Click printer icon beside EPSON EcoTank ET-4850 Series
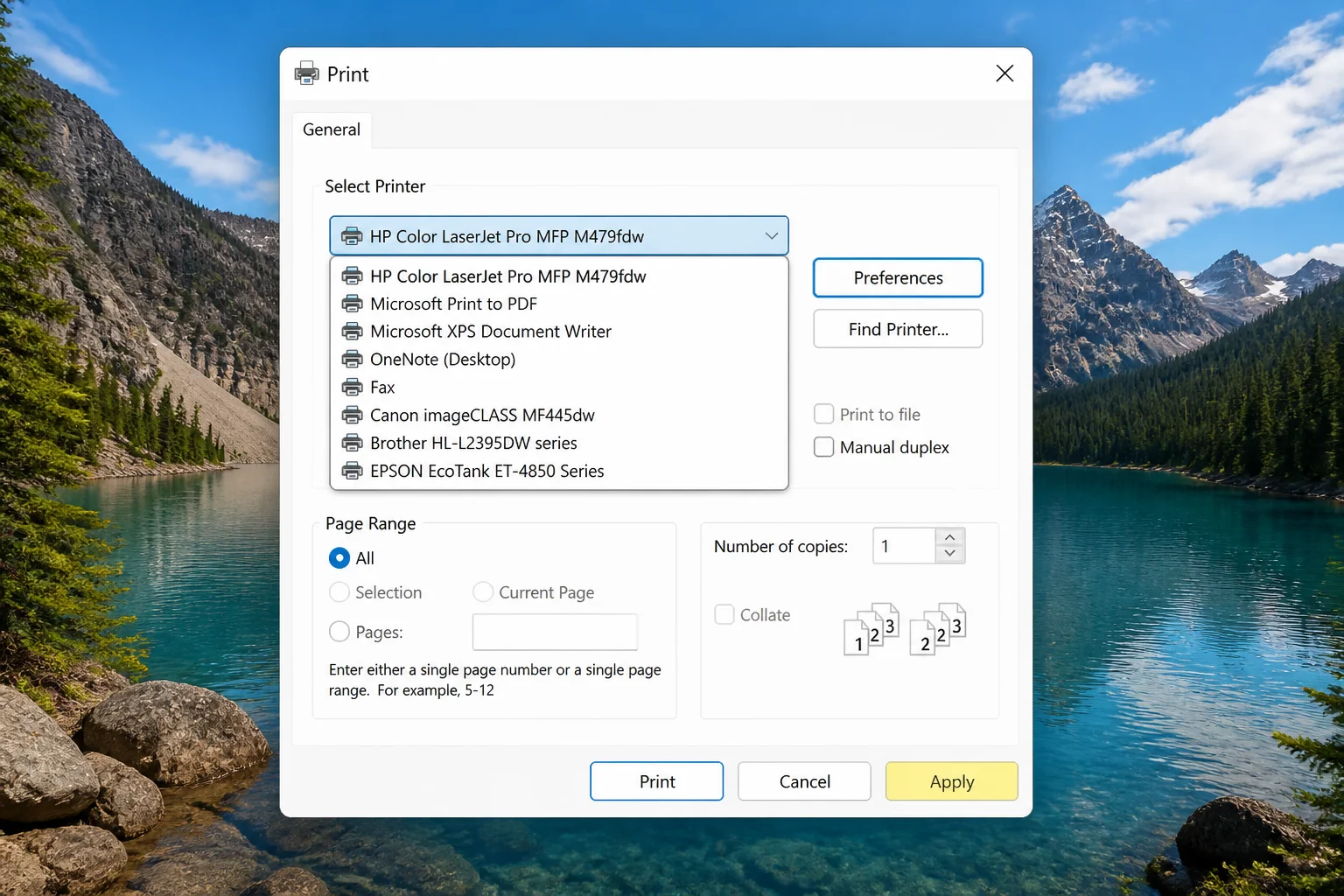The image size is (1344, 896). click(x=352, y=472)
